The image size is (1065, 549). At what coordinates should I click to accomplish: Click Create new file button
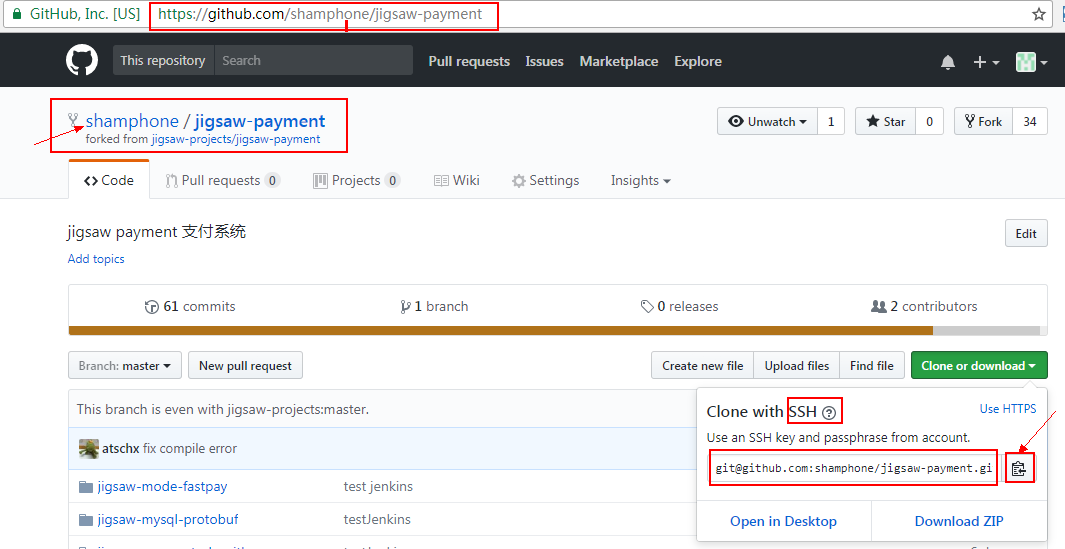pos(703,366)
